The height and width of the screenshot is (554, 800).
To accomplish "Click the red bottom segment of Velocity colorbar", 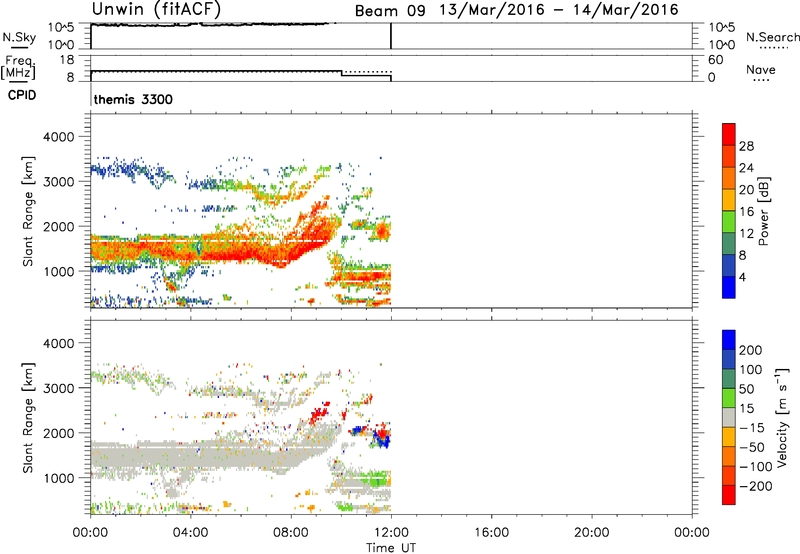I will pos(729,495).
